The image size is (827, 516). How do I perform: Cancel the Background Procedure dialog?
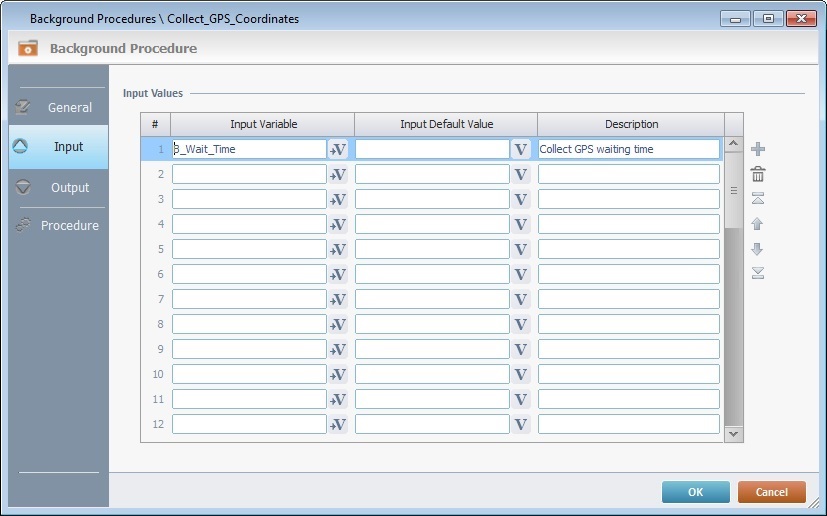tap(771, 492)
